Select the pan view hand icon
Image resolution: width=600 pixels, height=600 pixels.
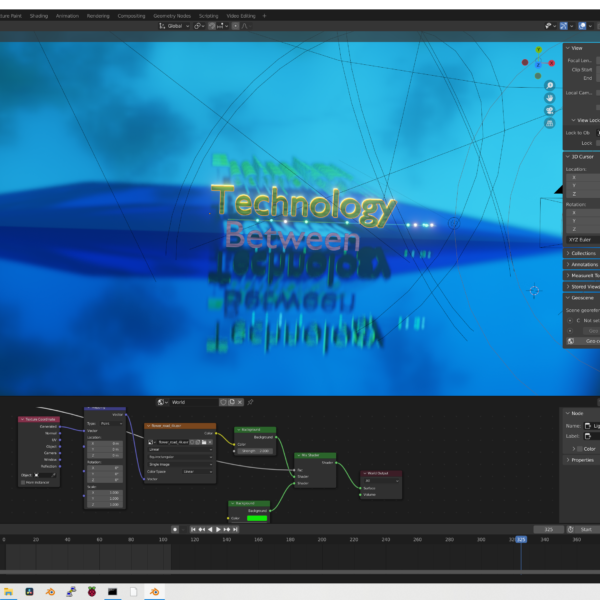550,98
